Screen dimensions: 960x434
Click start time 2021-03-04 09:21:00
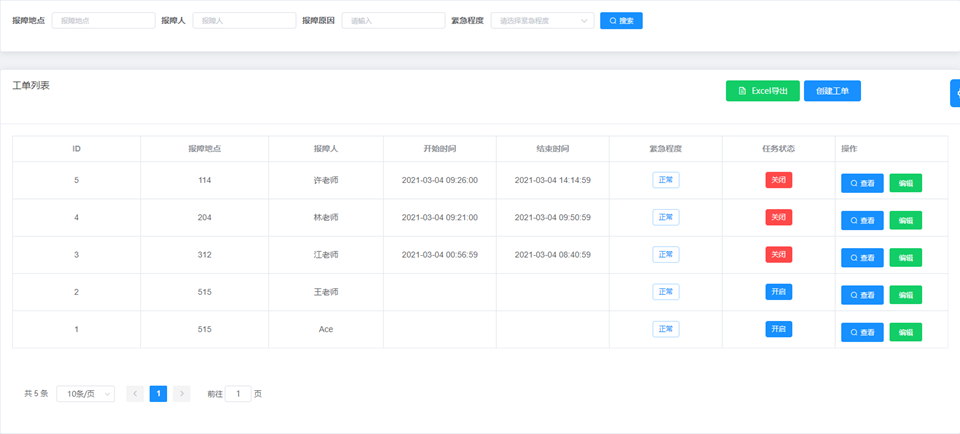[x=440, y=217]
